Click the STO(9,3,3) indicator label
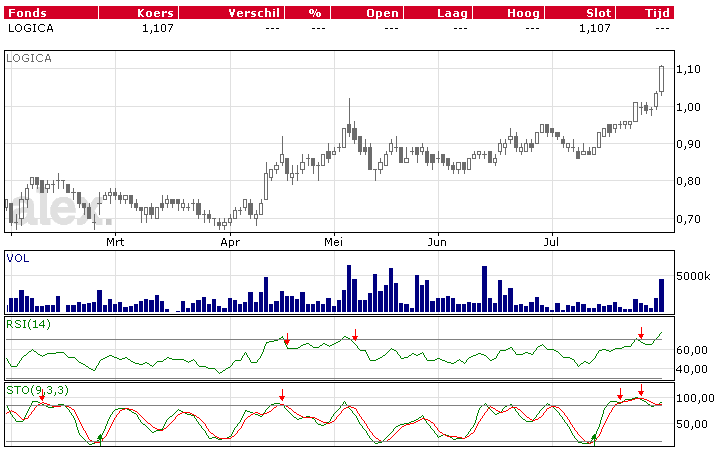The width and height of the screenshot is (717, 455). [37, 390]
